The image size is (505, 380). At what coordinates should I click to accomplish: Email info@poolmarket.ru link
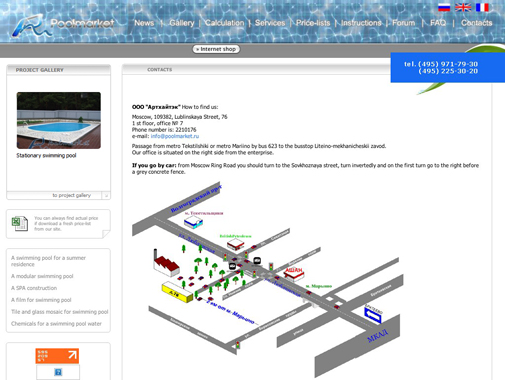click(175, 136)
